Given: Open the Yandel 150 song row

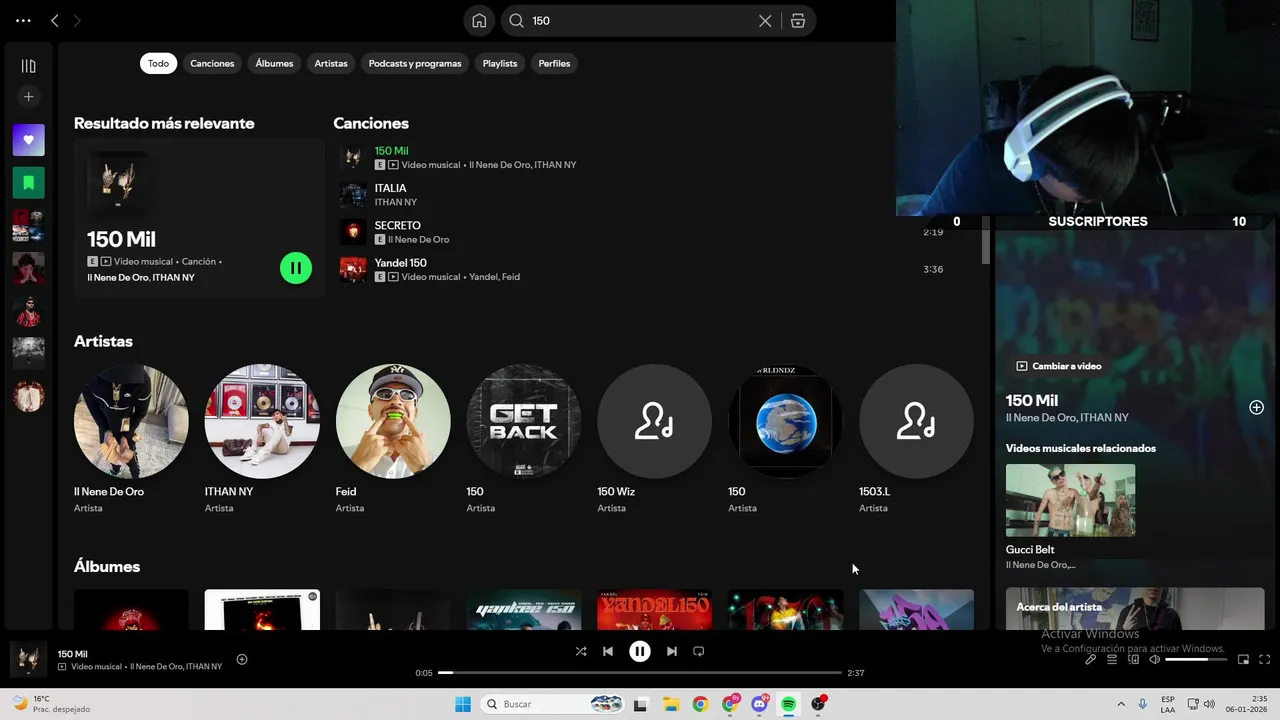Looking at the screenshot, I should (655, 269).
